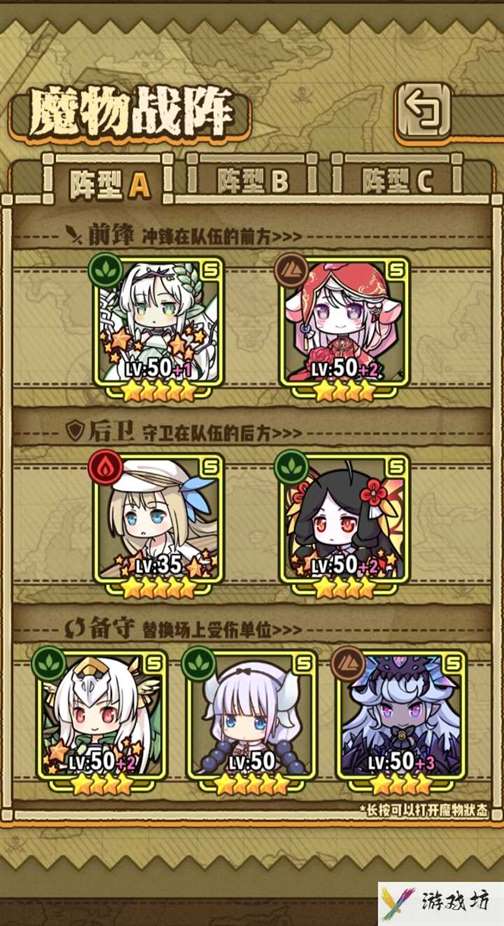This screenshot has width=504, height=926.
Task: Click the back arrow button
Action: click(424, 113)
